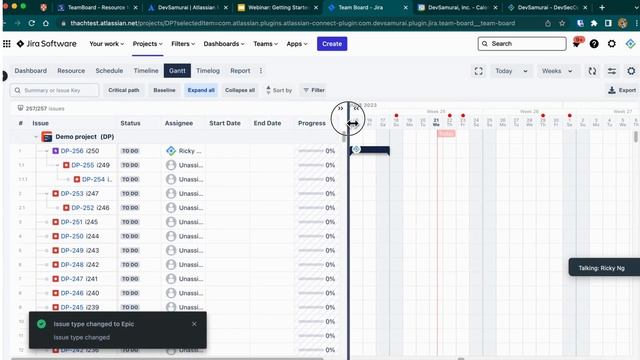Open the Filter button
Image resolution: width=640 pixels, height=360 pixels.
pos(314,90)
